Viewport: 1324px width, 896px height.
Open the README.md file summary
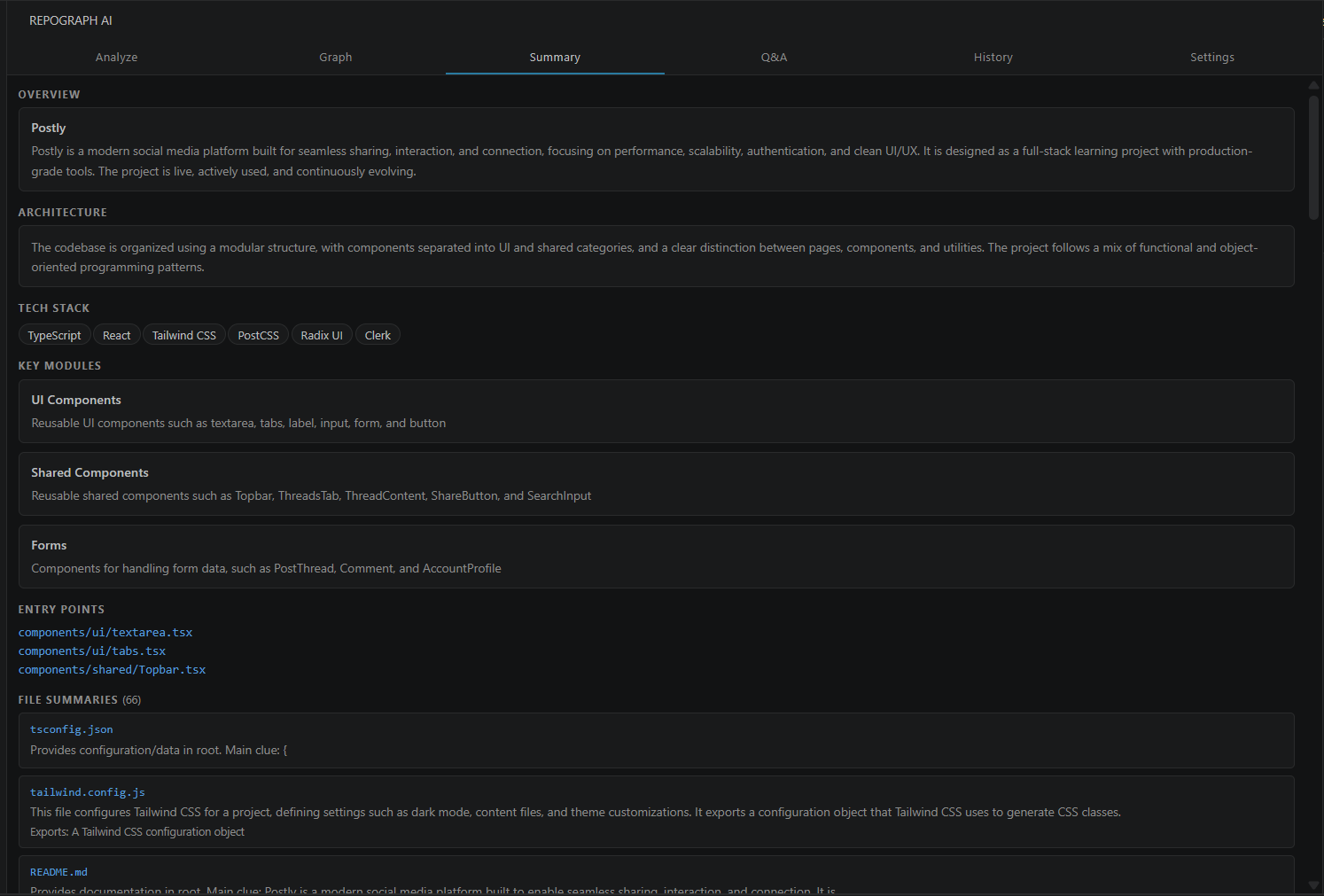(x=58, y=871)
